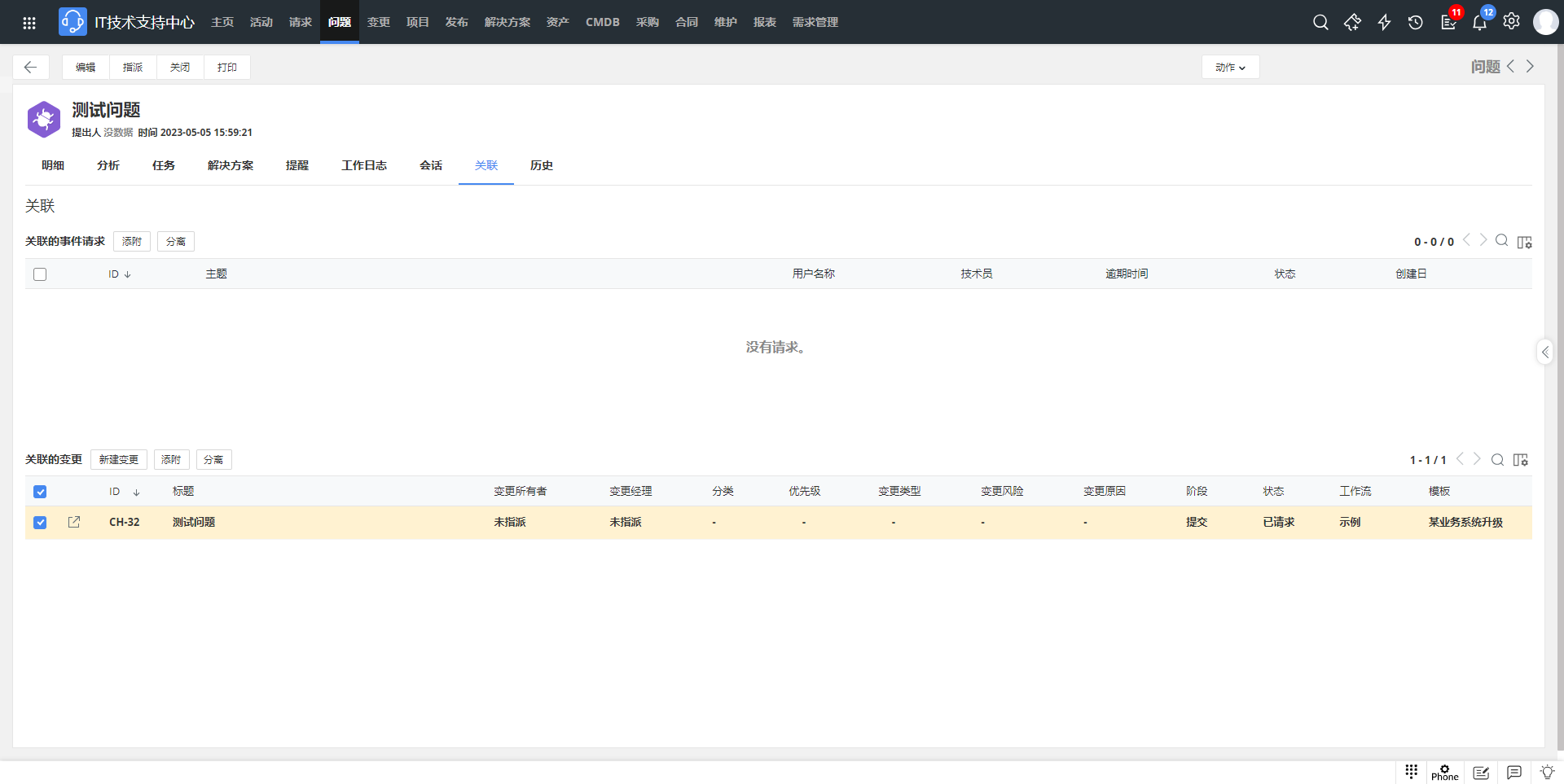Switch to the 解决方案 detail tab
Image resolution: width=1564 pixels, height=784 pixels.
coord(231,165)
